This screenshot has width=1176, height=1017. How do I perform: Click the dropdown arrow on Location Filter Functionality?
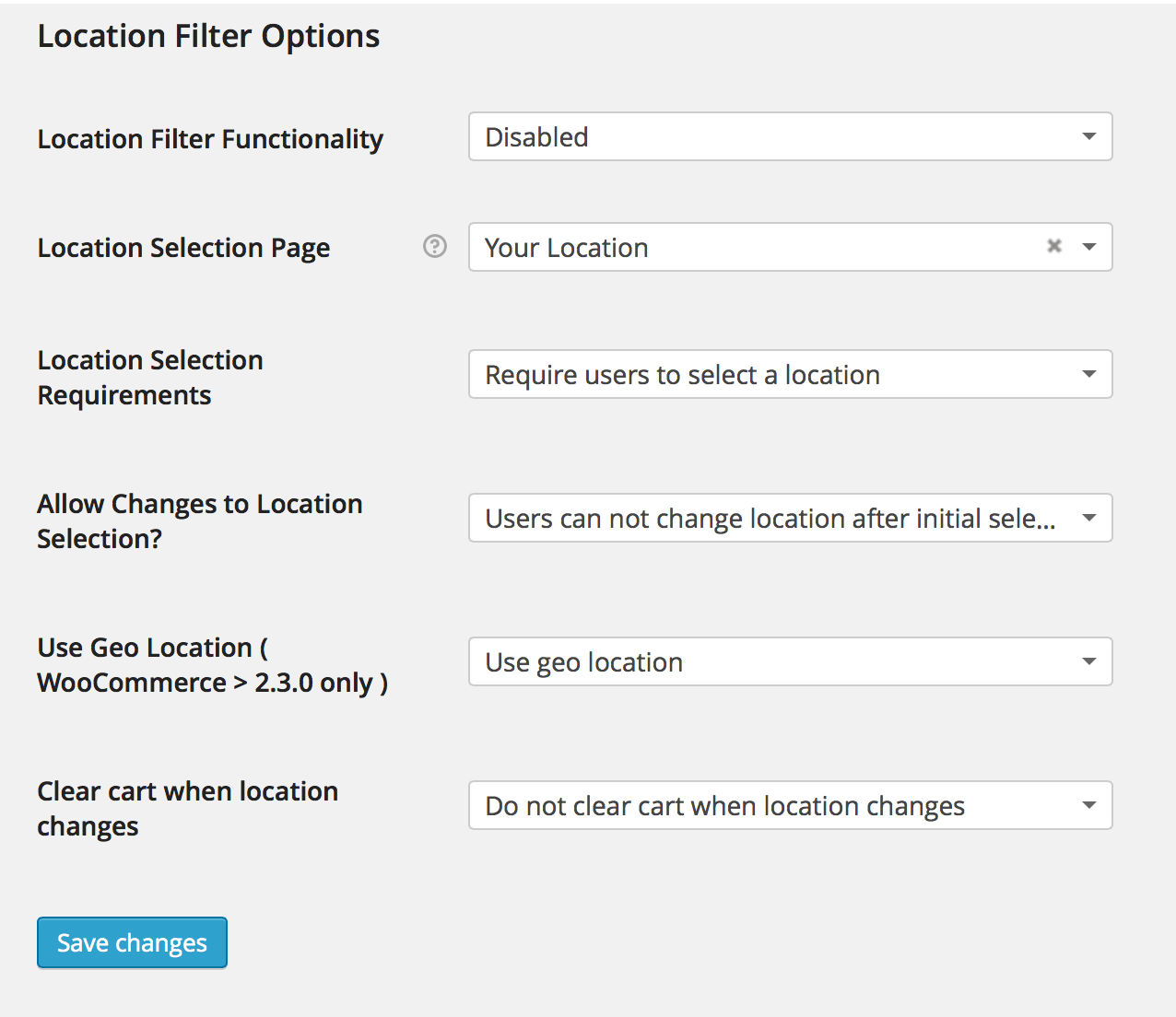coord(1088,135)
